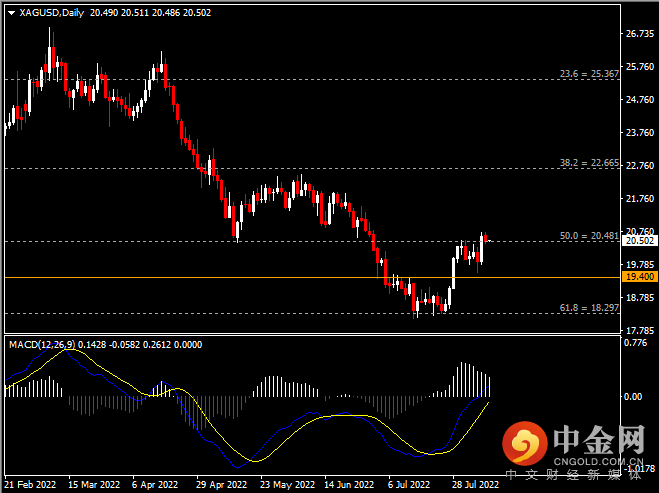
Task: Click the 14 Jun 2022 date label
Action: tap(349, 485)
